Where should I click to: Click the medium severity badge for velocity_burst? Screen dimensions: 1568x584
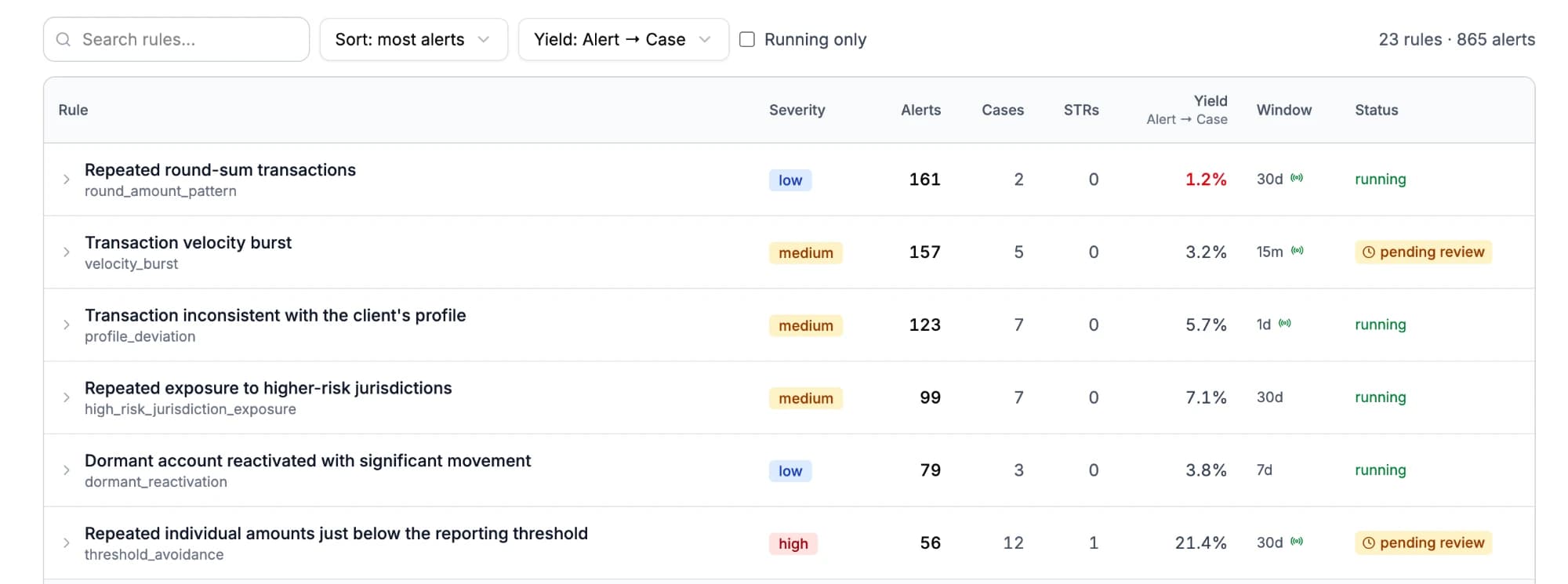click(806, 253)
